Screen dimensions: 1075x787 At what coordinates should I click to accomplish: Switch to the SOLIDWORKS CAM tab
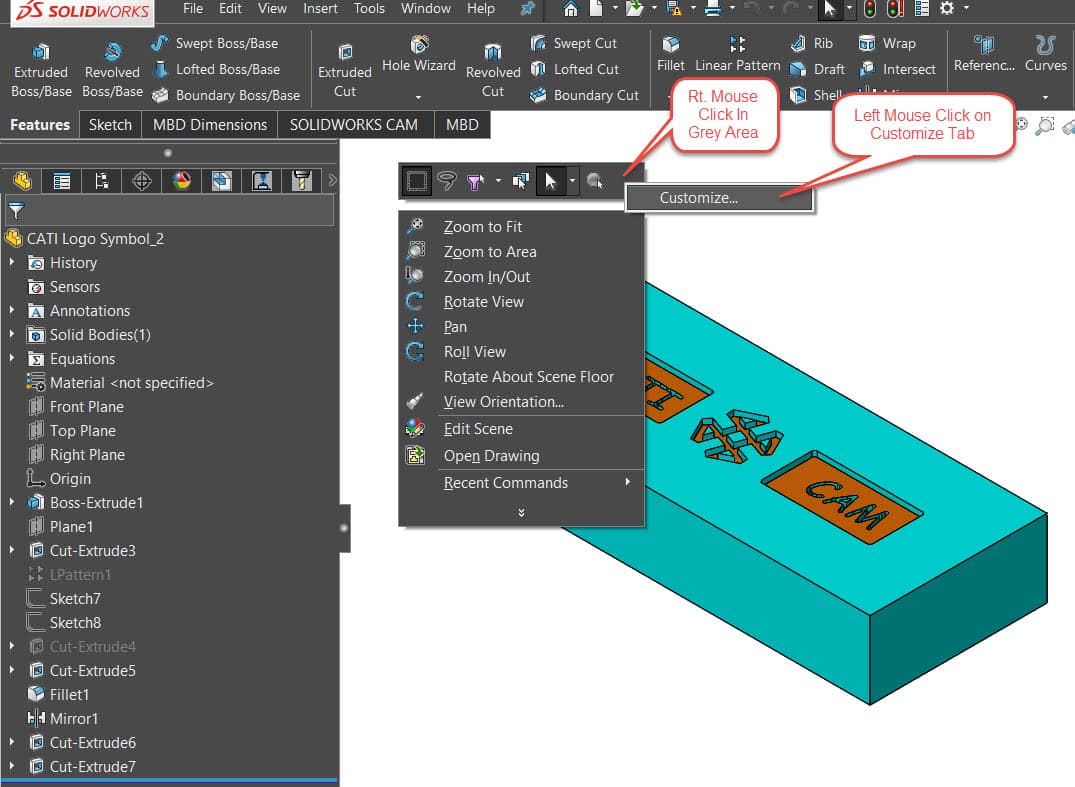pos(354,125)
